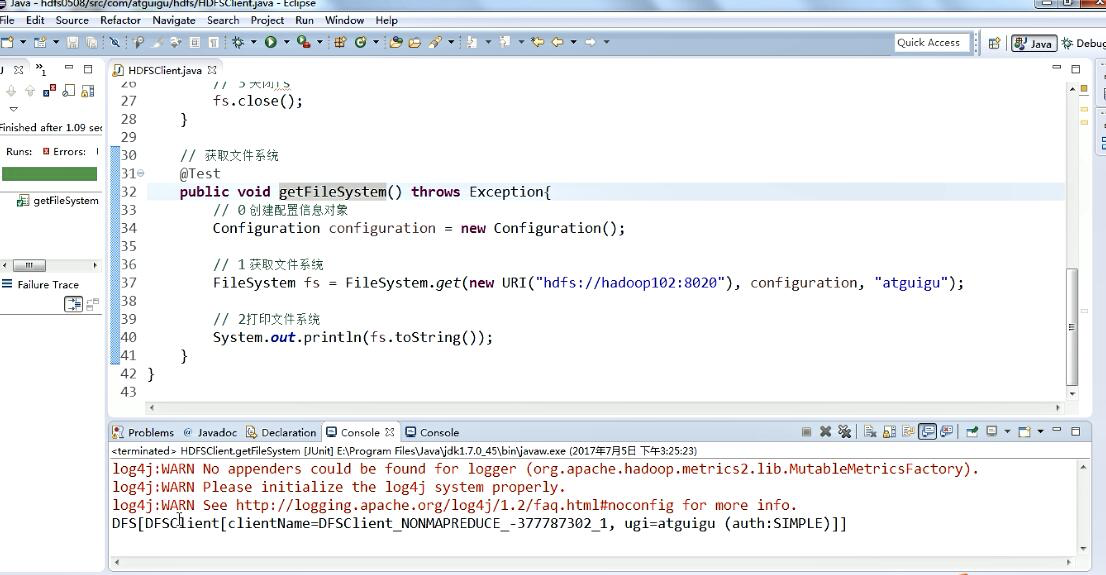Close the HDFSClient.java editor tab
This screenshot has height=575, width=1106.
[212, 70]
